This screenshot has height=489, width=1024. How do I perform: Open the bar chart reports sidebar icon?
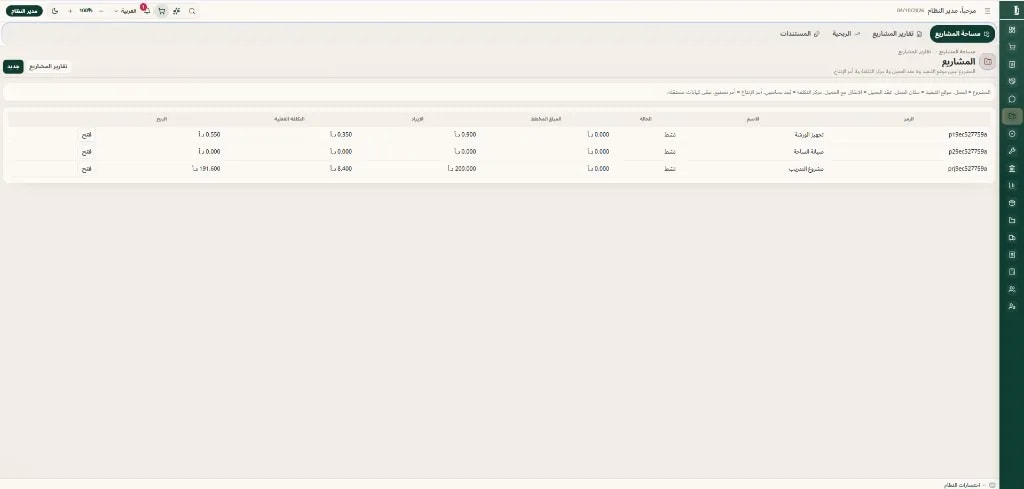pyautogui.click(x=1012, y=185)
